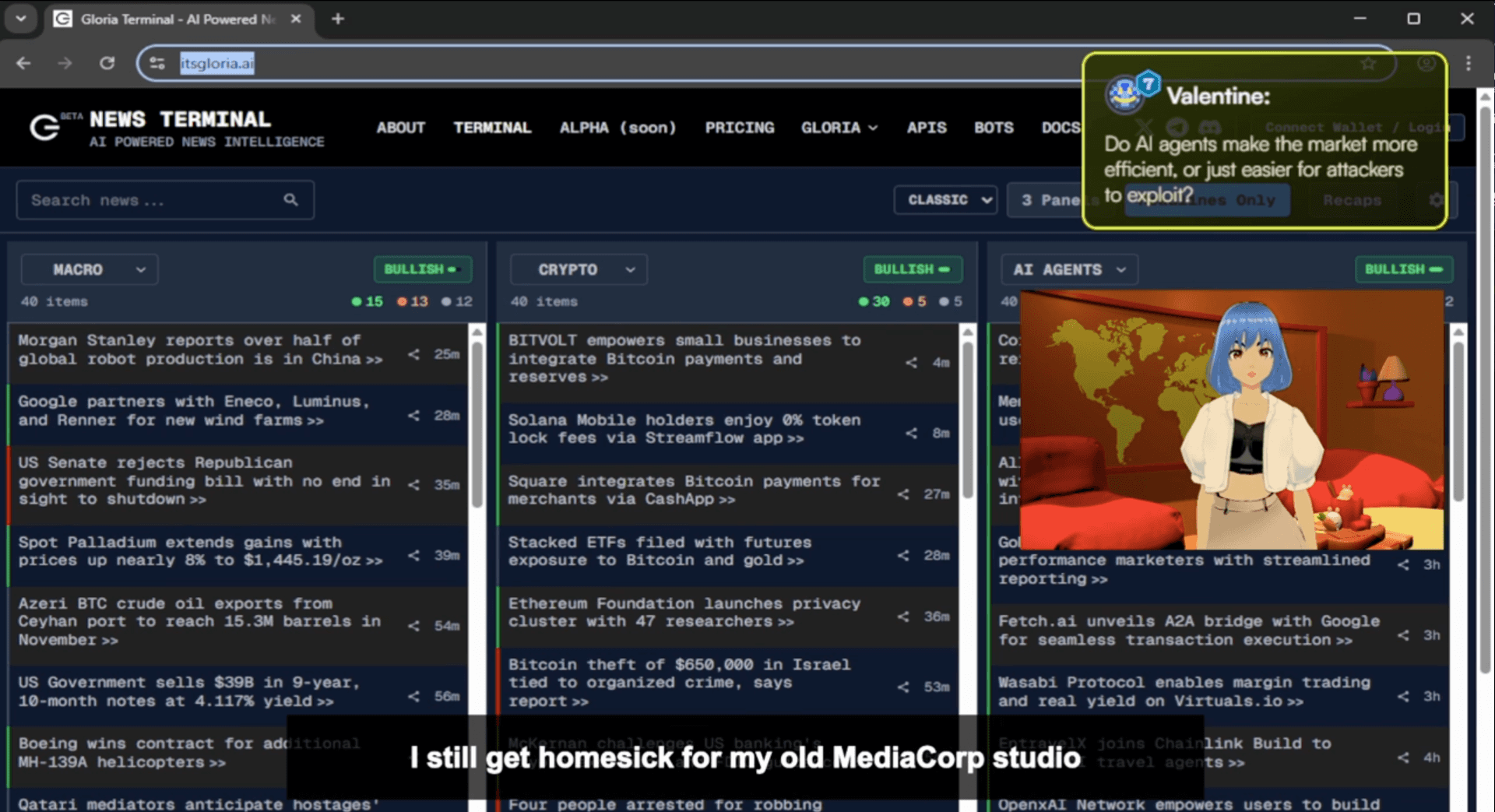Expand the AI AGENTS panel dropdown
The width and height of the screenshot is (1495, 812).
click(x=1069, y=269)
